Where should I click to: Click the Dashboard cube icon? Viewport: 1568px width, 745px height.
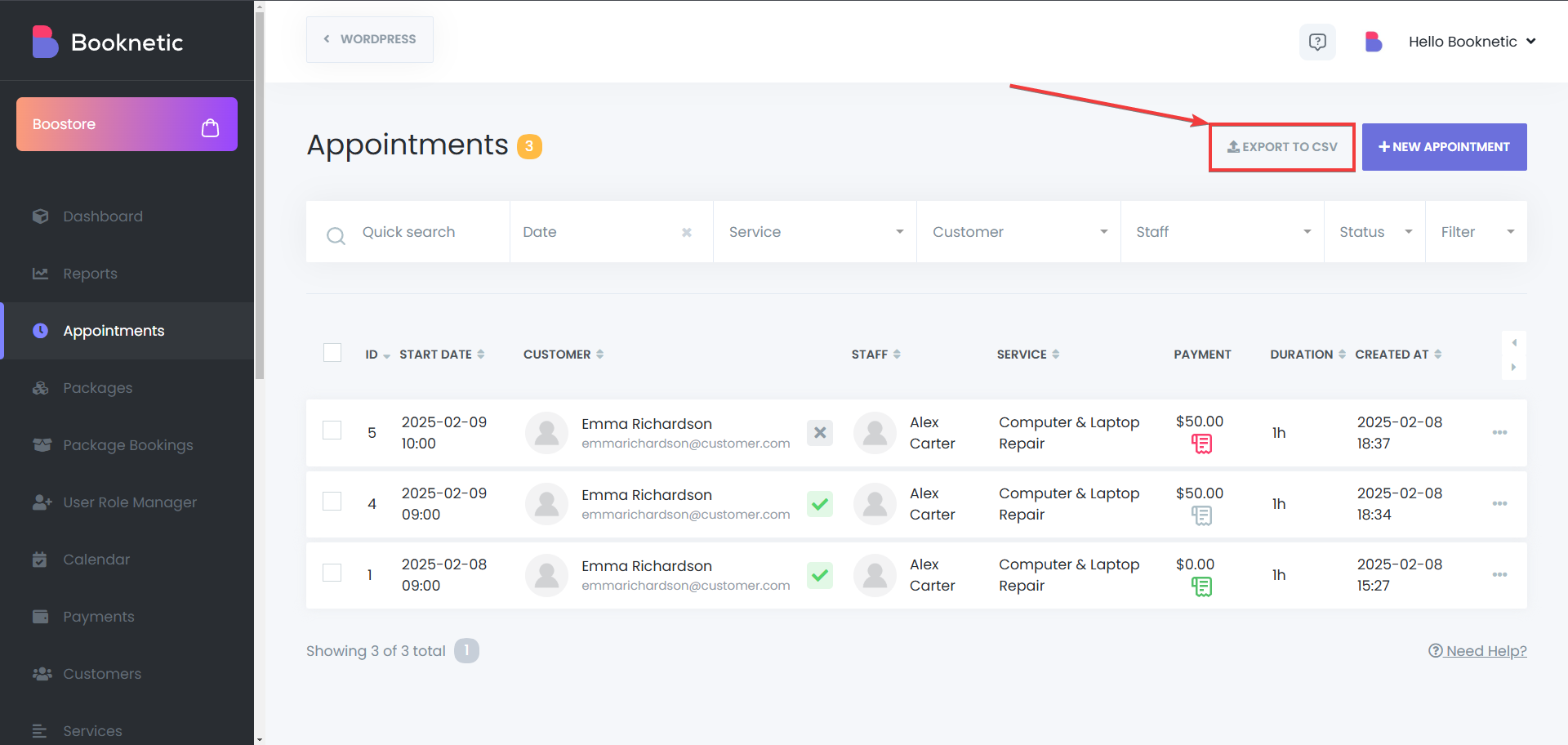[x=41, y=216]
